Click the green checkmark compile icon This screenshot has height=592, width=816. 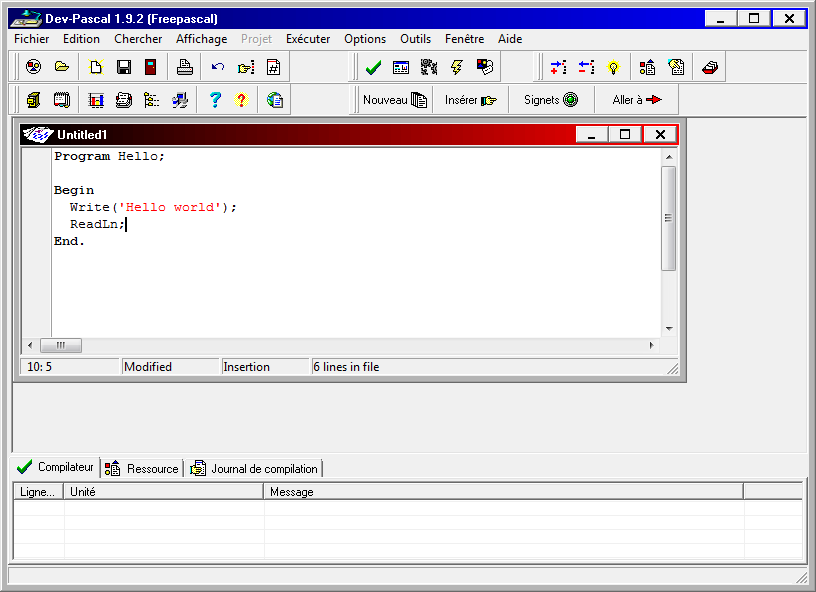373,67
